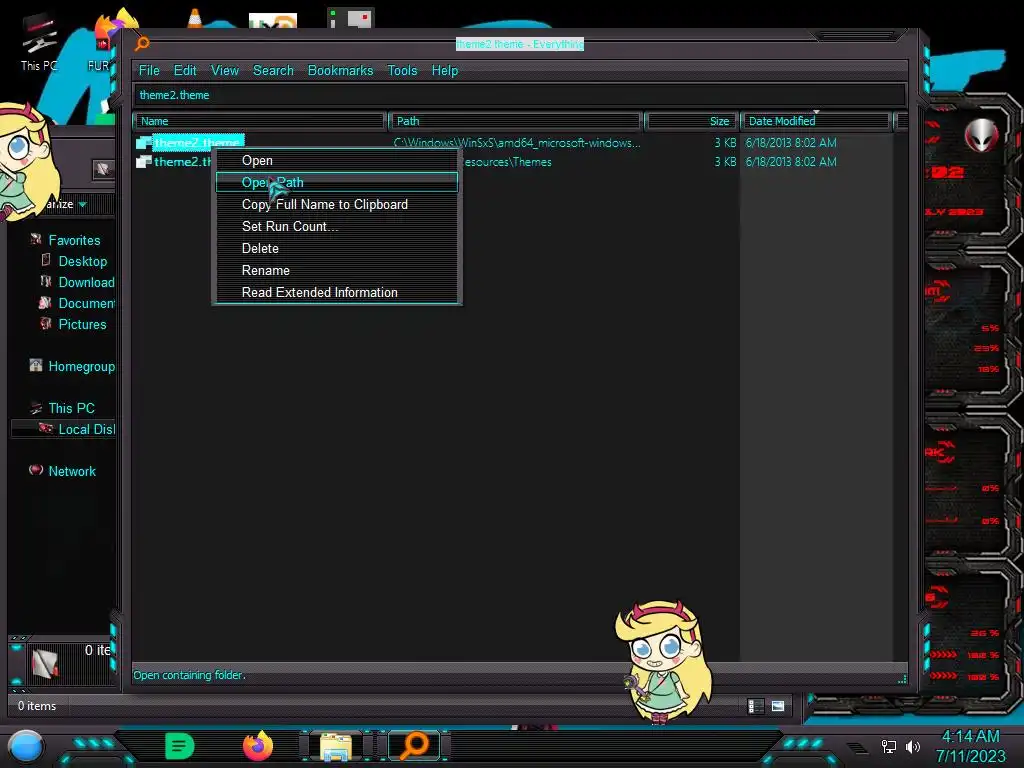Open Homegroup in the Explorer sidebar
Screen dimensions: 1024x768
[x=82, y=366]
